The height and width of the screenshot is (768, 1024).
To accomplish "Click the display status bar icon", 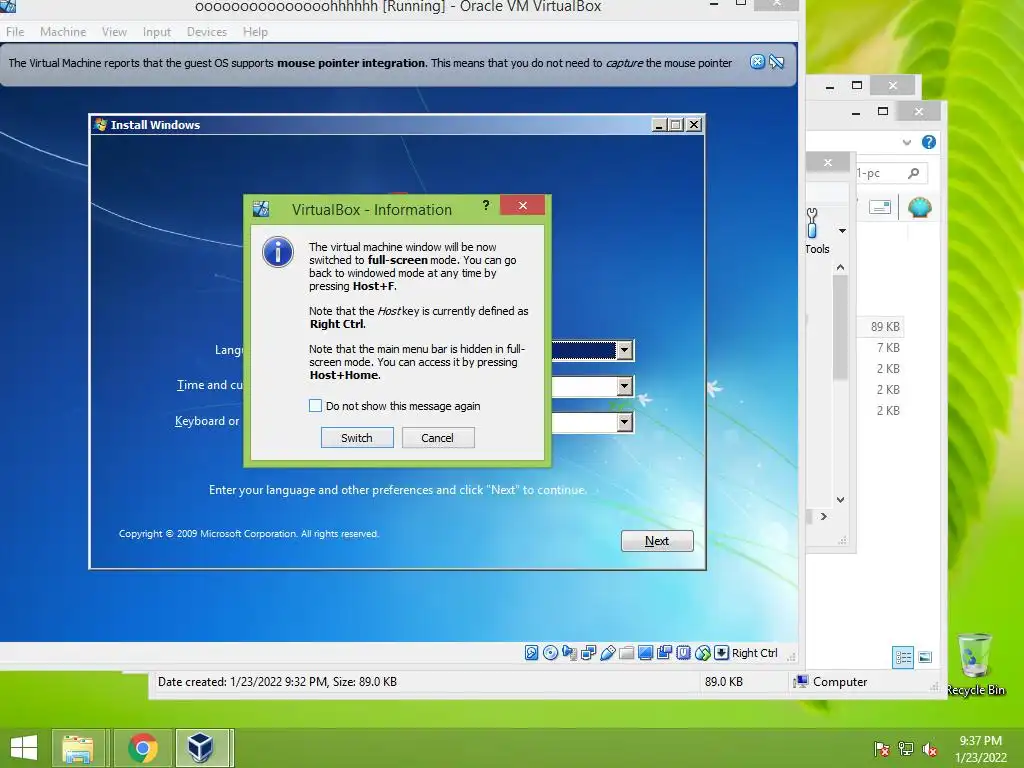I will (x=645, y=653).
